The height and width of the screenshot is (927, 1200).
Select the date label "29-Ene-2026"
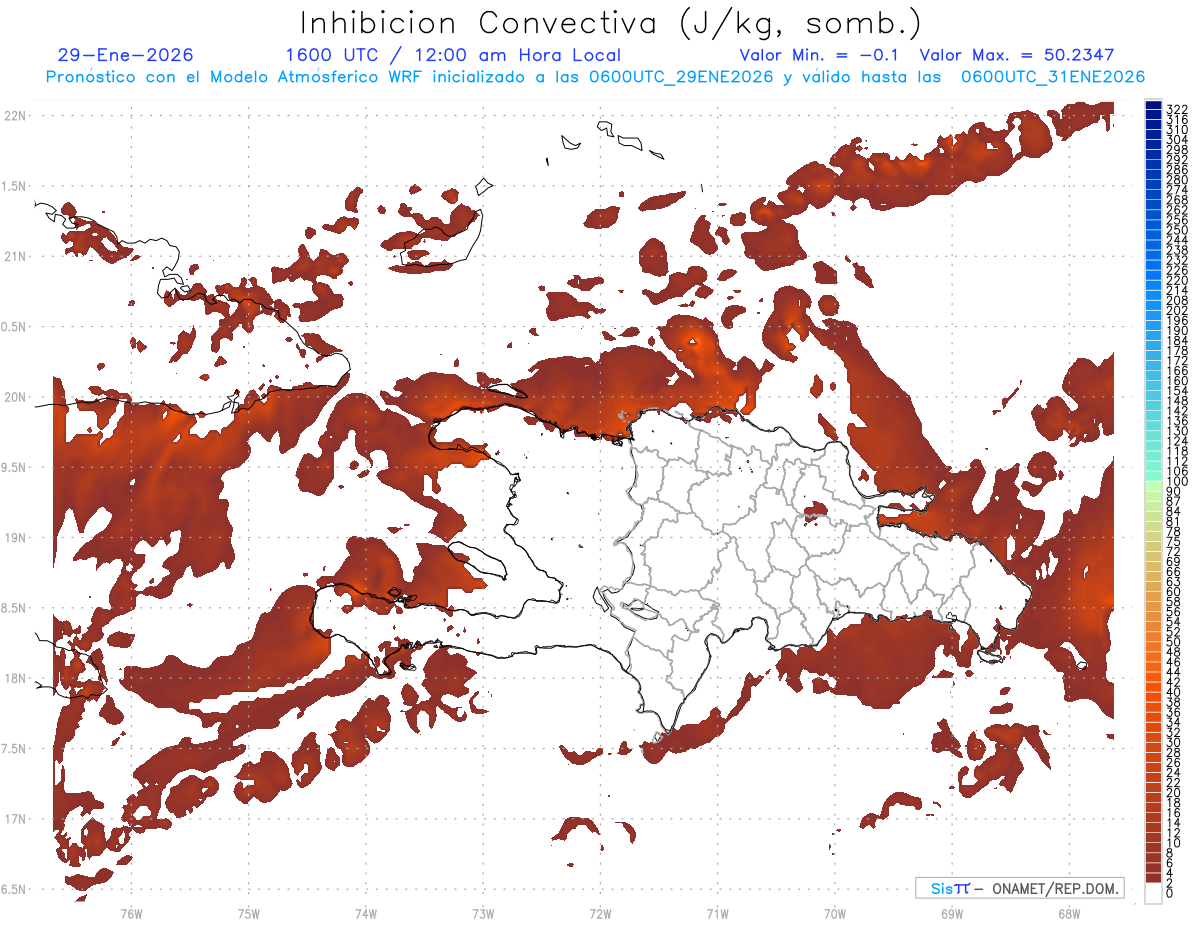(x=126, y=56)
